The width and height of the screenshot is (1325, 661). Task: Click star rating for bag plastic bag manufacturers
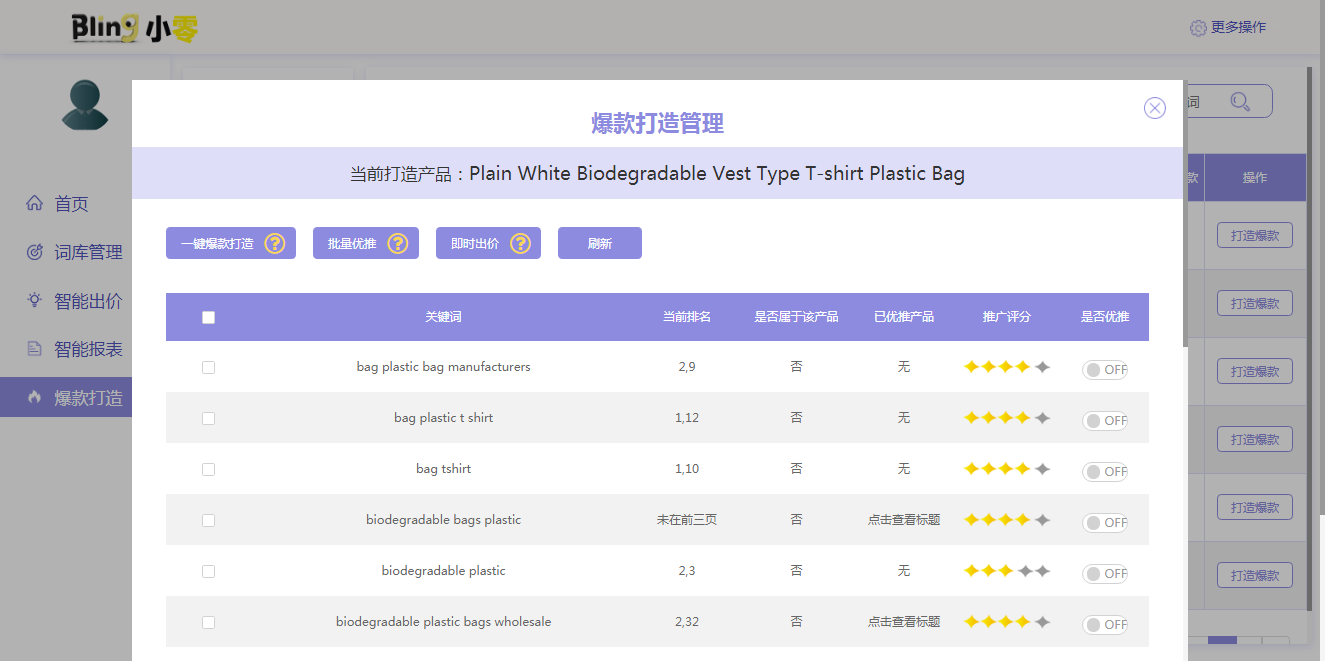click(x=1007, y=367)
